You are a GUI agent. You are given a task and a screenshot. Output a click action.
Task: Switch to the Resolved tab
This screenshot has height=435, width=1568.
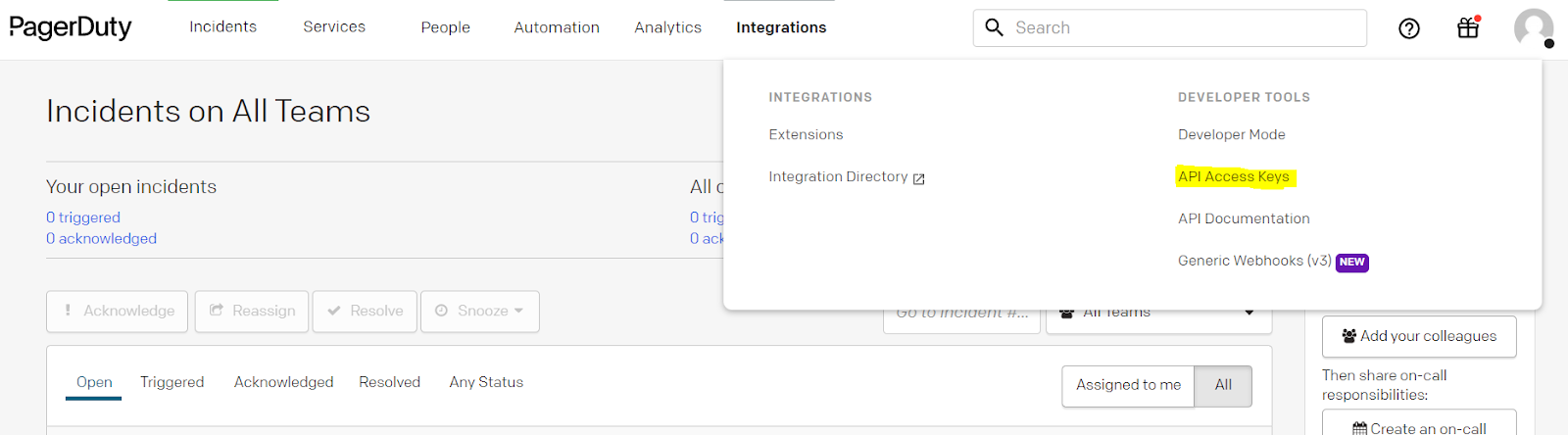click(389, 382)
